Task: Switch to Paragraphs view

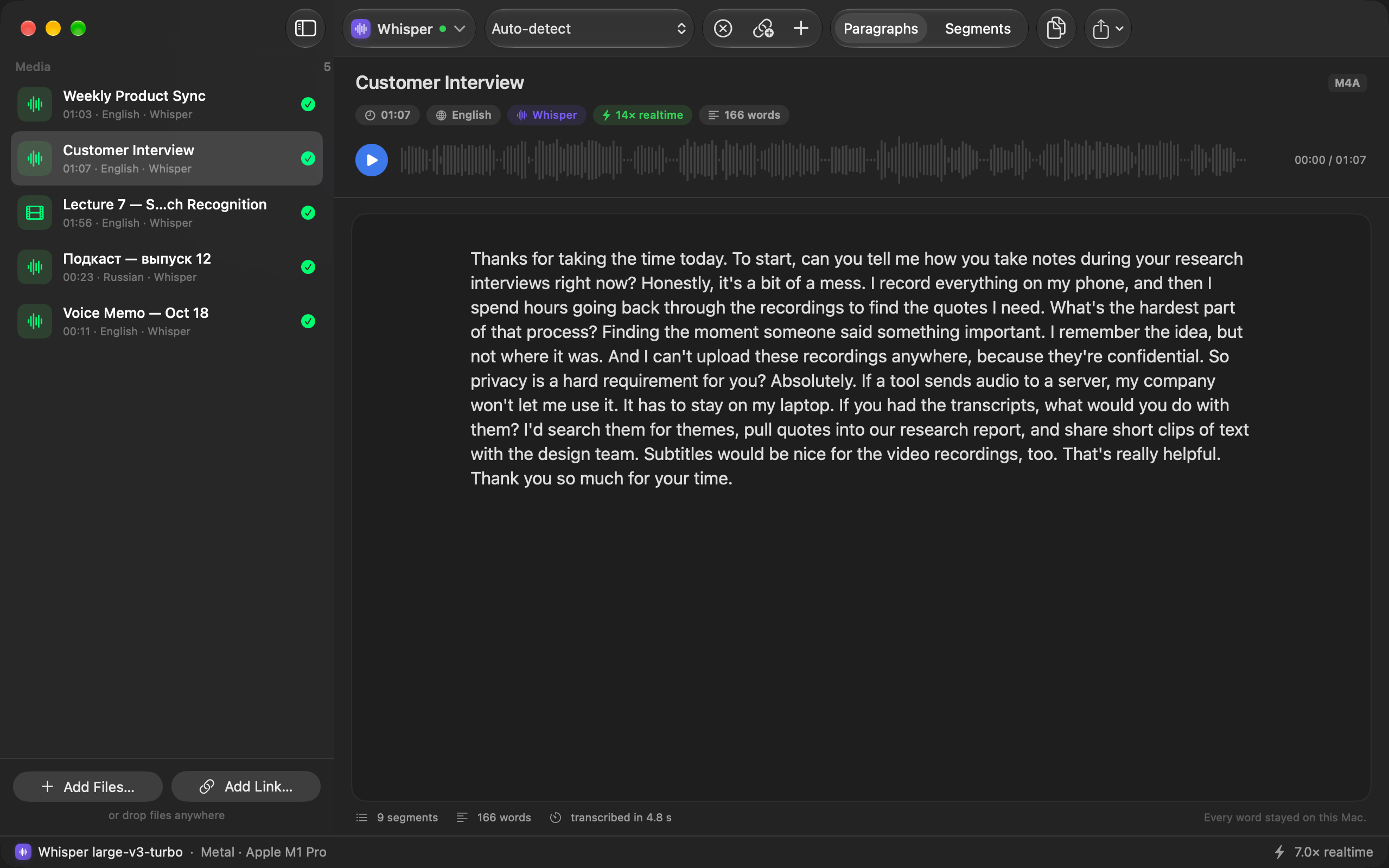Action: click(x=881, y=28)
